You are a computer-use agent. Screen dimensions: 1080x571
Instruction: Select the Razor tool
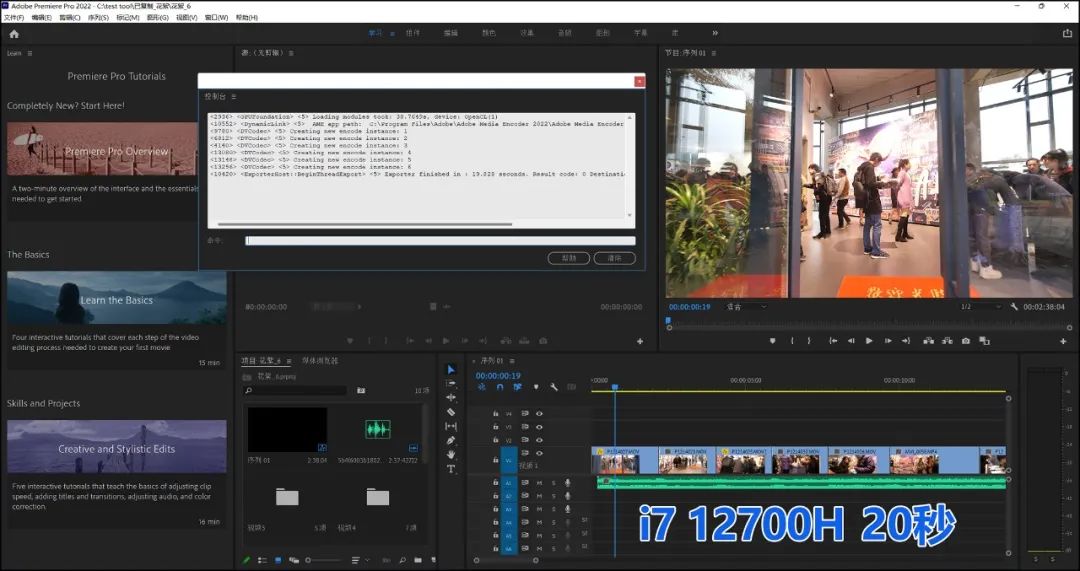[451, 412]
